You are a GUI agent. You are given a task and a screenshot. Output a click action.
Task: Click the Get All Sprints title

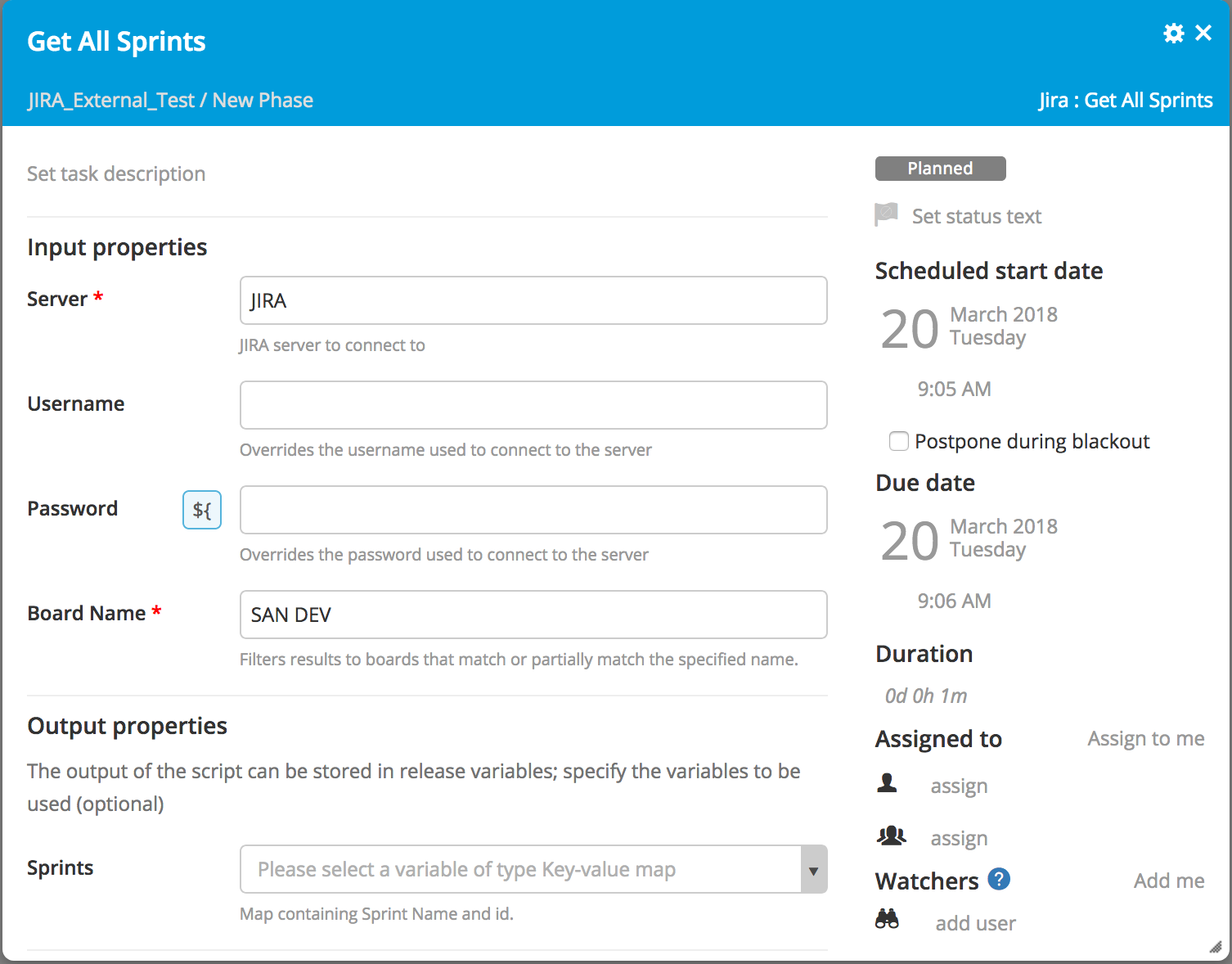pyautogui.click(x=116, y=42)
